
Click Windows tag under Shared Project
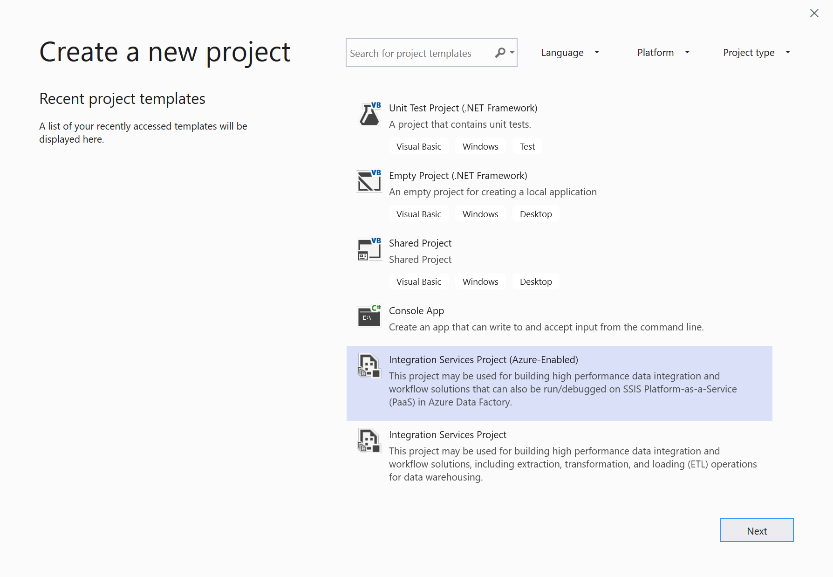[480, 282]
